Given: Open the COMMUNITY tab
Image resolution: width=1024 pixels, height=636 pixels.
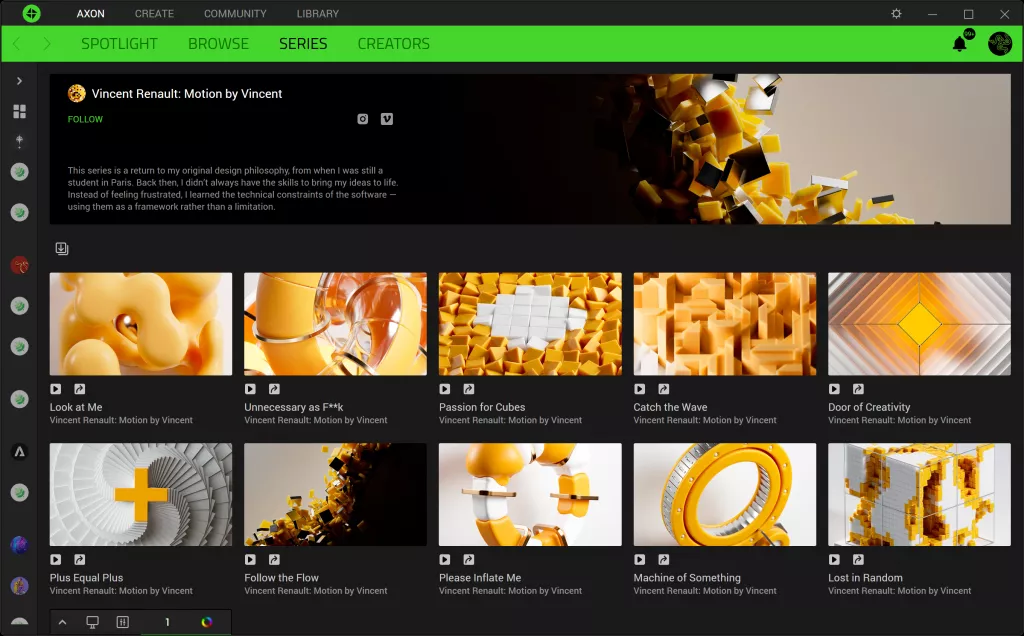Looking at the screenshot, I should pos(235,14).
